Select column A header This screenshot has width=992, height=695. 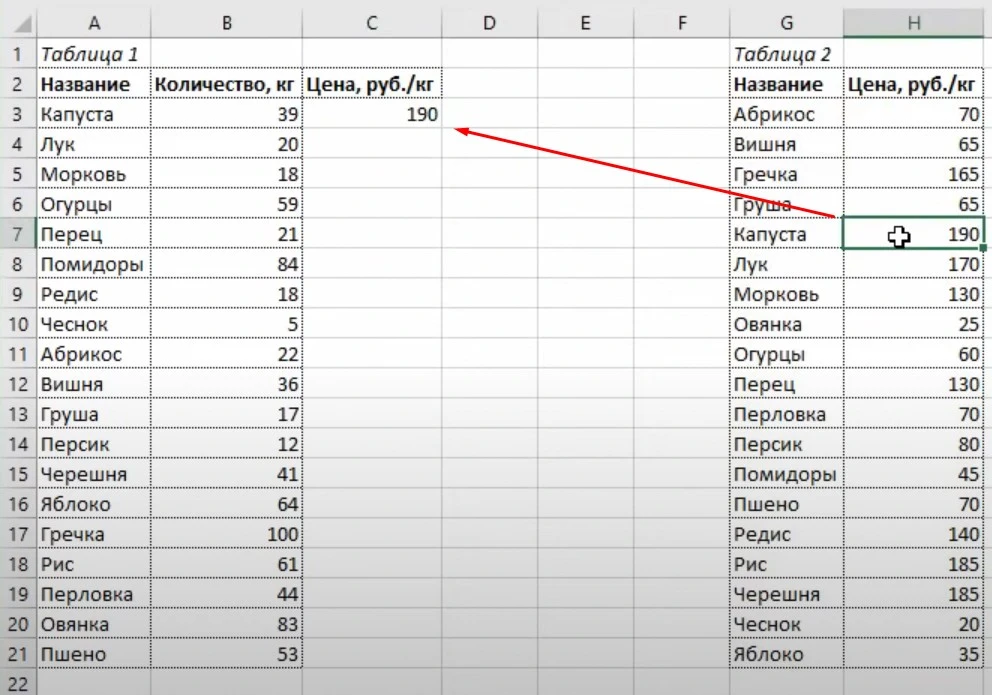tap(93, 22)
